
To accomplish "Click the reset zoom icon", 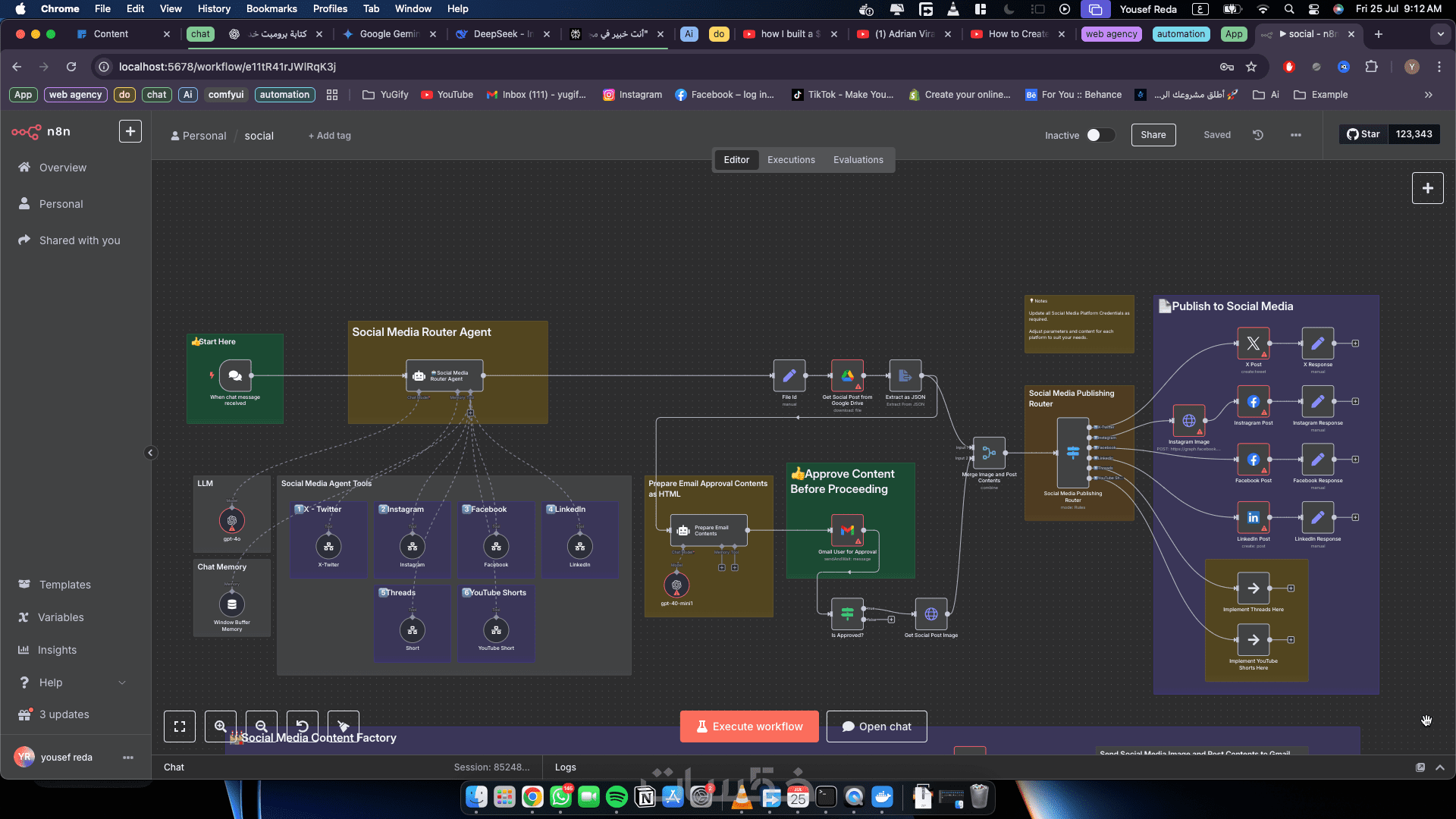I will (x=302, y=726).
